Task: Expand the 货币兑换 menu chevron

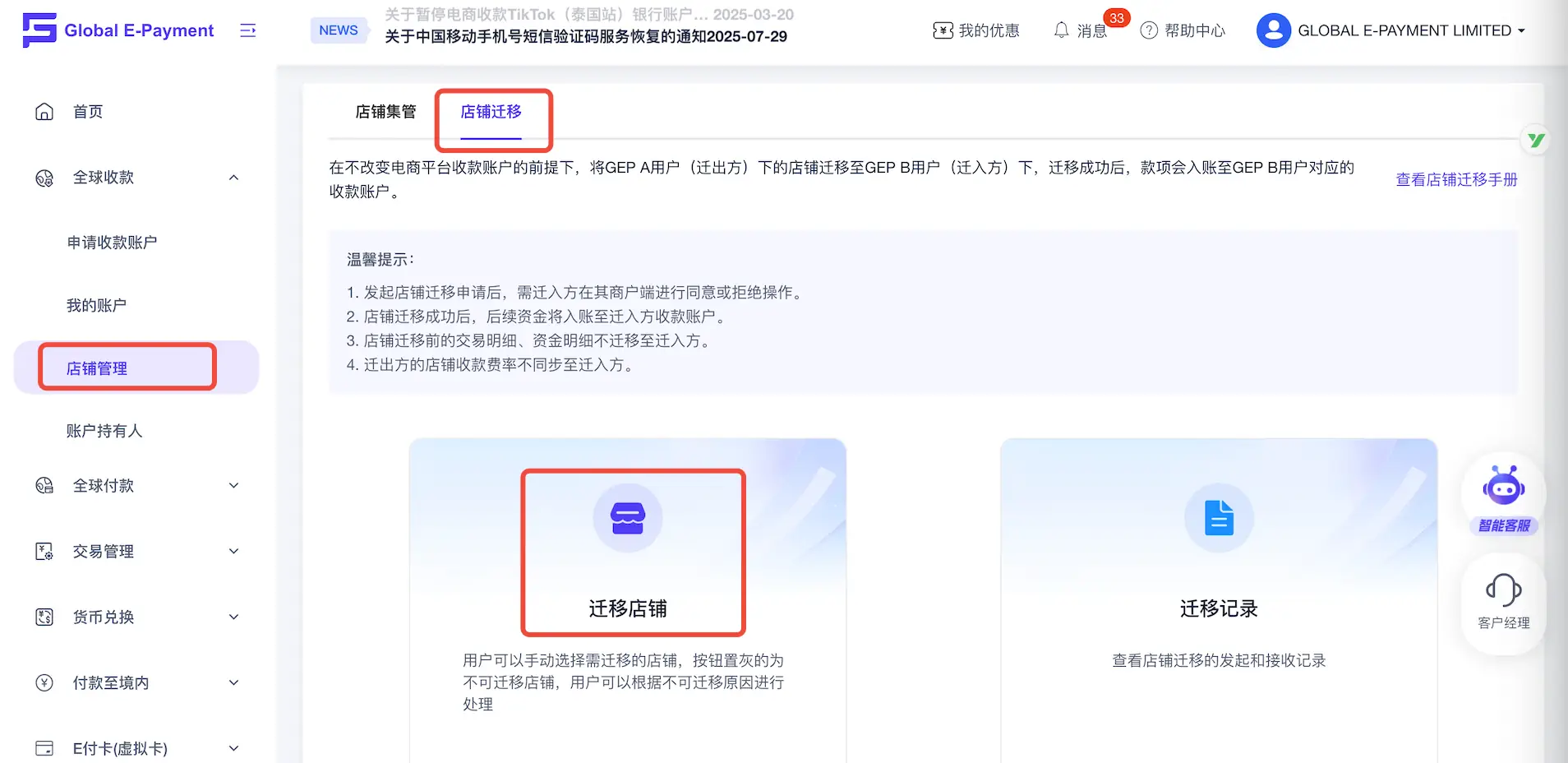Action: click(234, 617)
